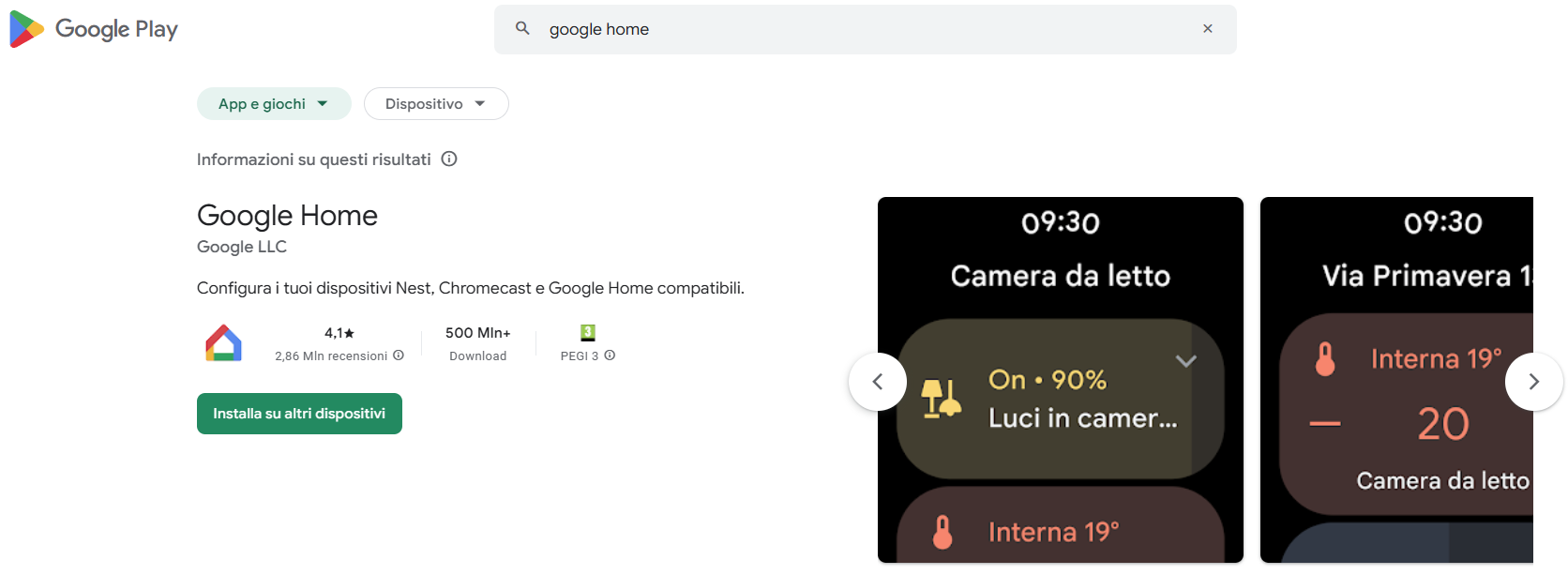Click the Informazioni su questi risultati text
The height and width of the screenshot is (575, 1568).
click(x=313, y=159)
